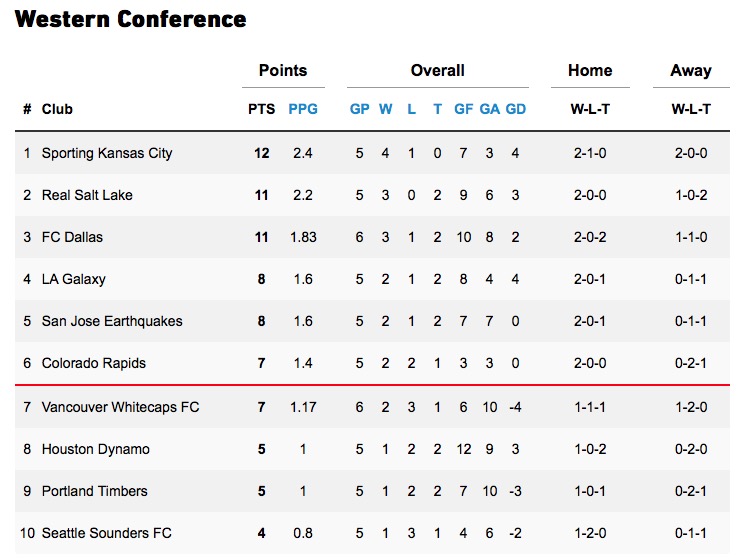Open Sporting Kansas City club row
Screen dimensions: 741x559
(107, 153)
